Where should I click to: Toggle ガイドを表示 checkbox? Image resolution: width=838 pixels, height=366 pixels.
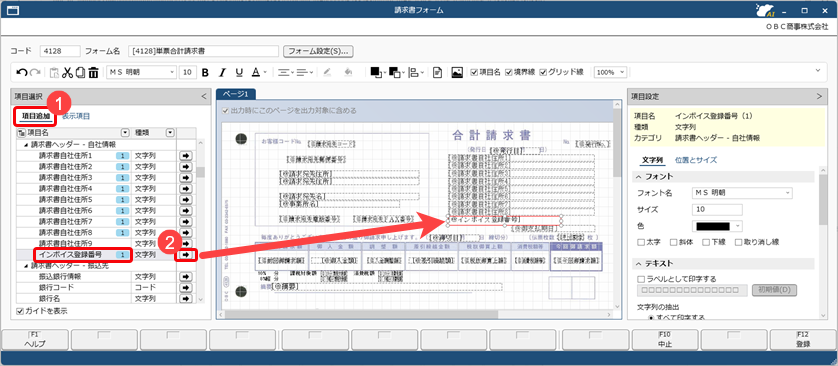(x=20, y=310)
